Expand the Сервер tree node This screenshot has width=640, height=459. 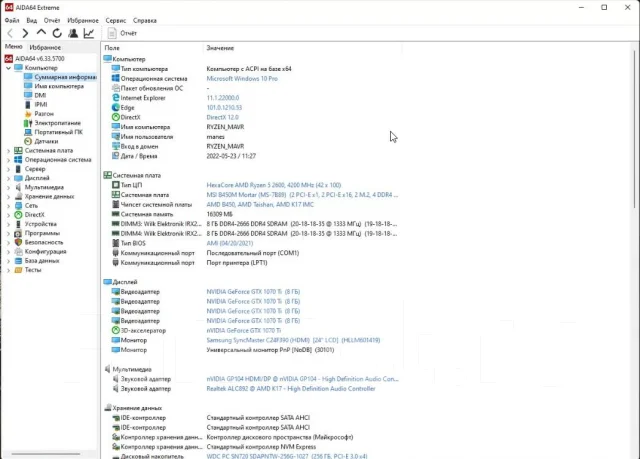(x=8, y=169)
